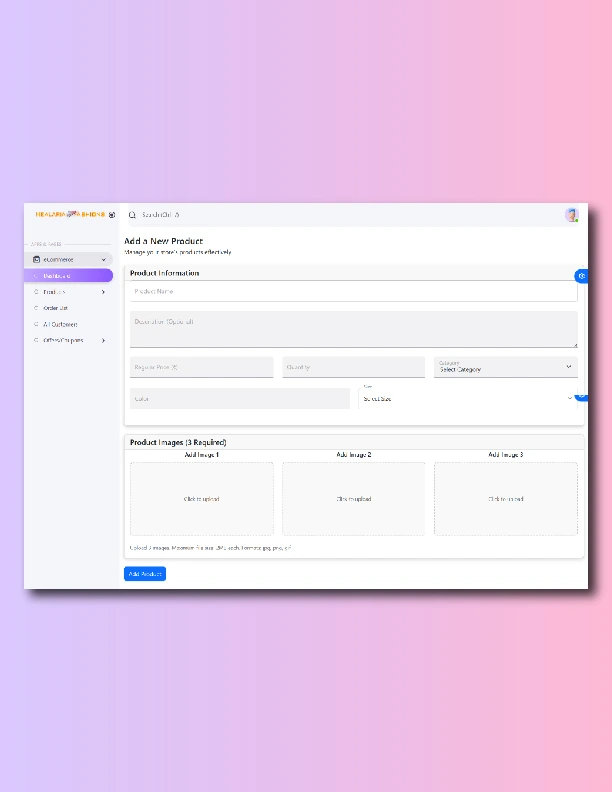Open the user profile avatar

click(x=571, y=215)
